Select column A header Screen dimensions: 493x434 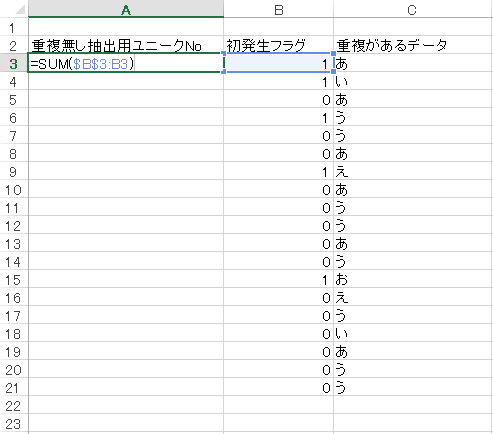pos(126,9)
